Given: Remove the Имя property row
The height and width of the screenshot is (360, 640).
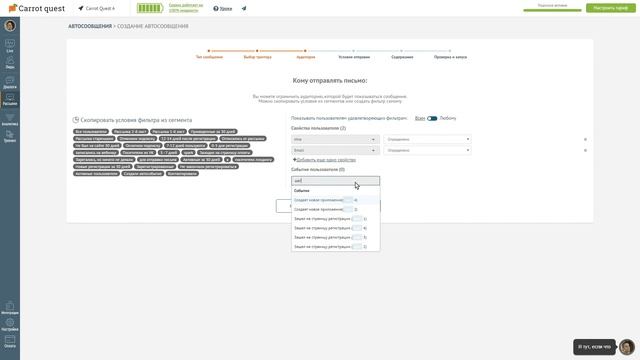Looking at the screenshot, I should point(585,140).
